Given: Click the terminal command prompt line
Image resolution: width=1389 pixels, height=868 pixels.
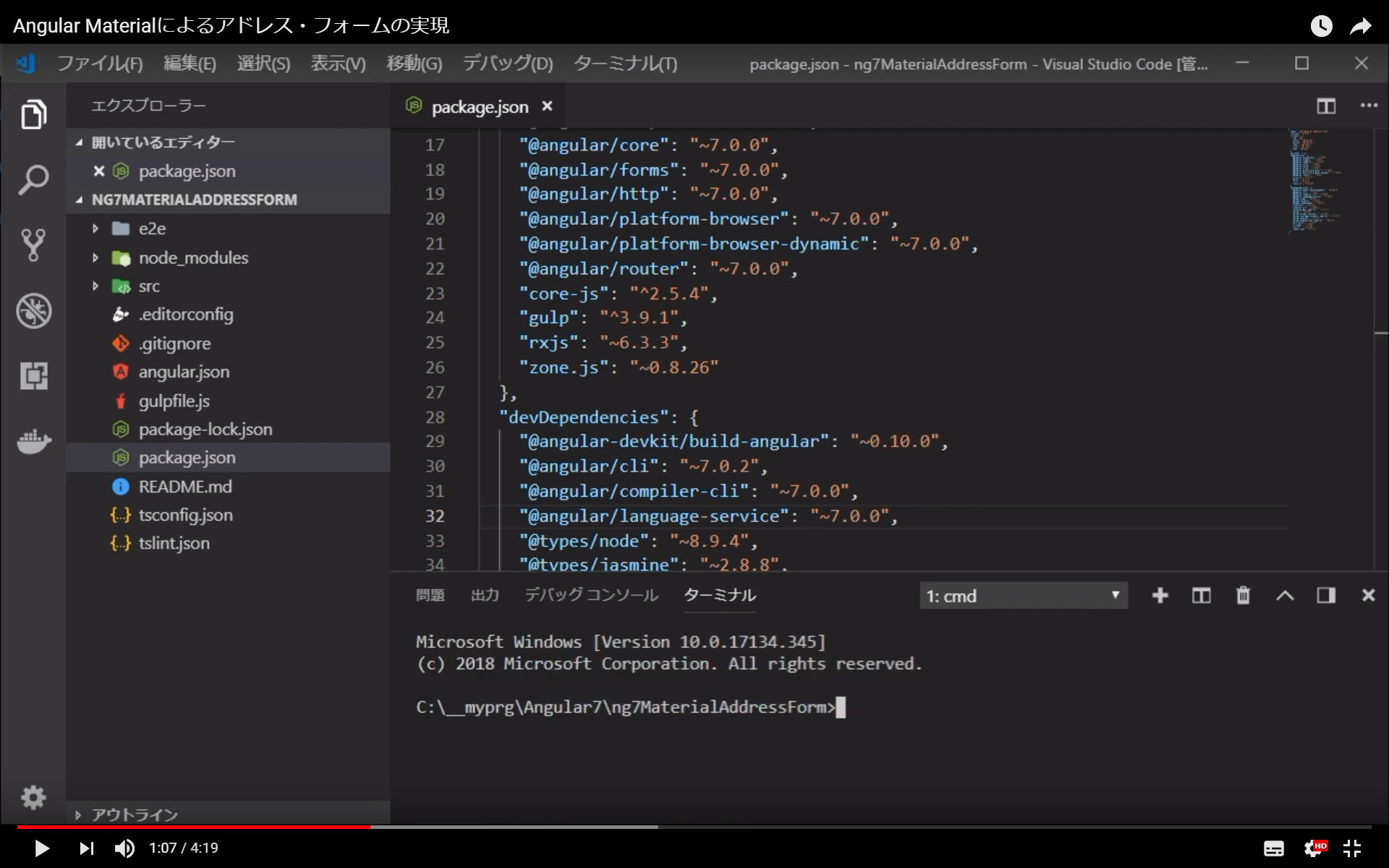Looking at the screenshot, I should click(631, 707).
